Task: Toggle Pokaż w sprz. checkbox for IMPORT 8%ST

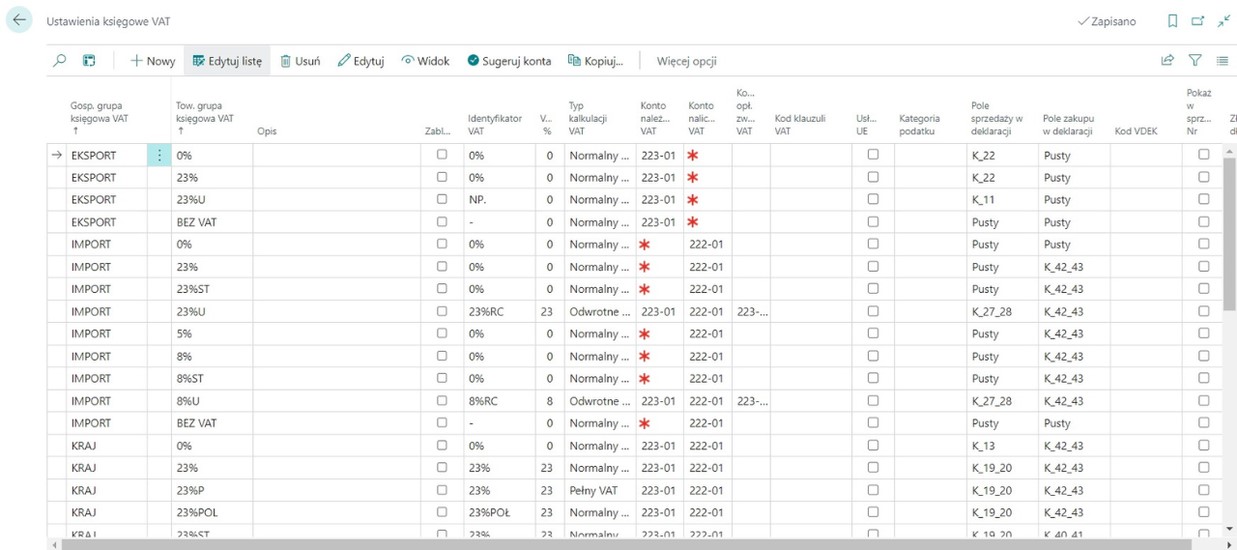Action: click(x=1204, y=378)
